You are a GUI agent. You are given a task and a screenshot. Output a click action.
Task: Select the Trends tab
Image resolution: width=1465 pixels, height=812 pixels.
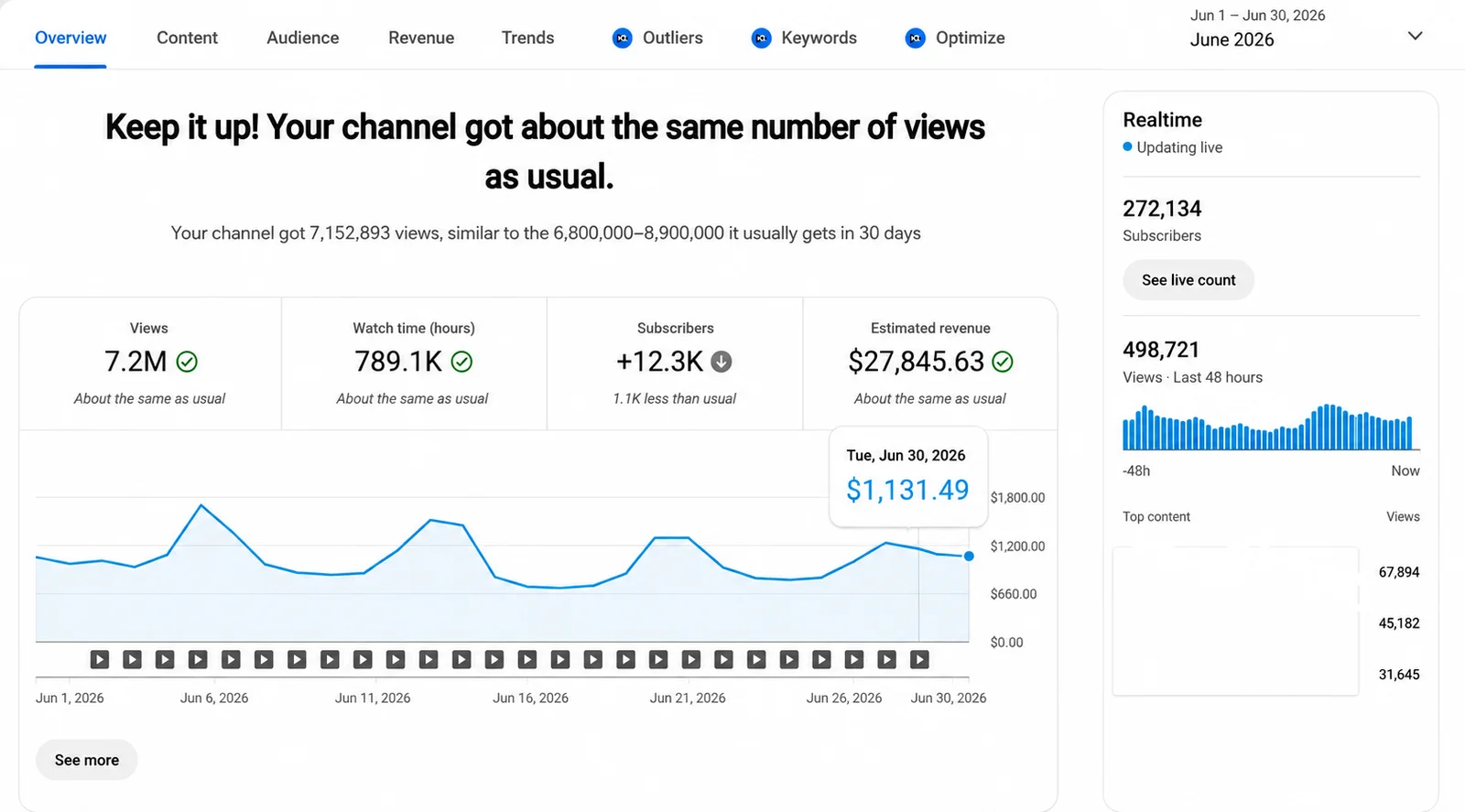[527, 38]
